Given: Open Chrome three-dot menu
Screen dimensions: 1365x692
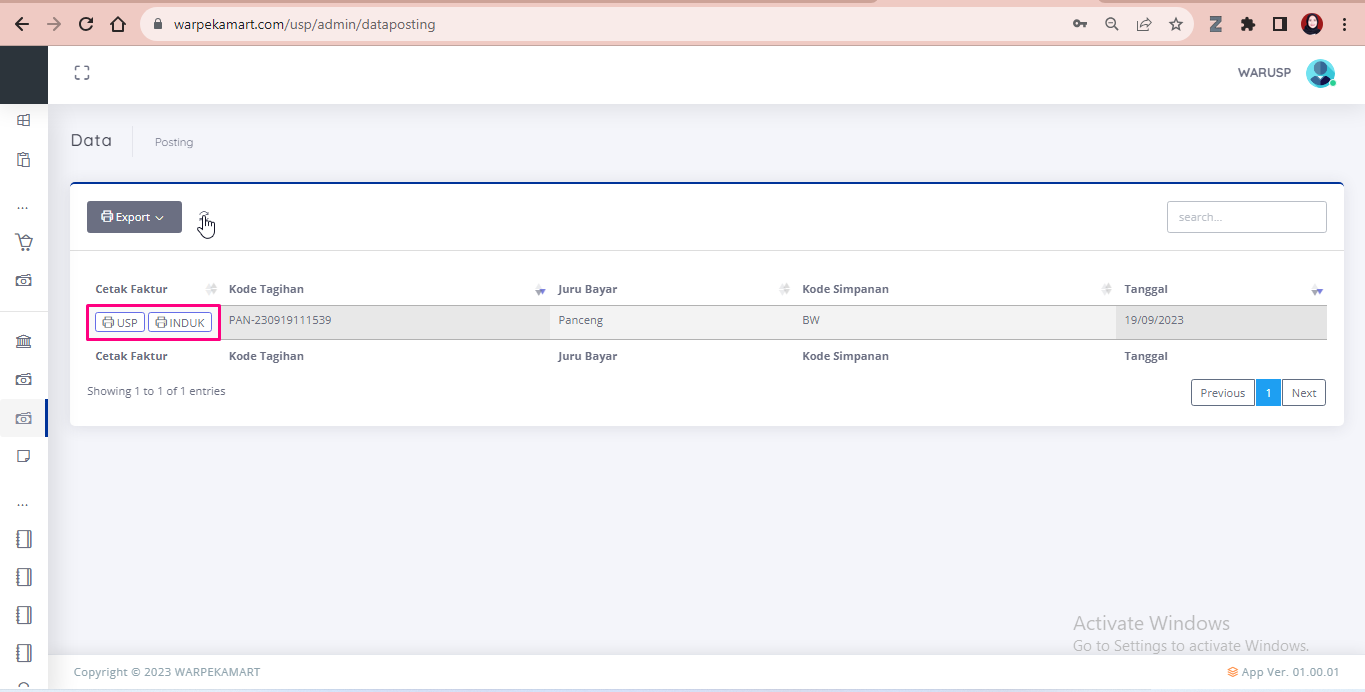Looking at the screenshot, I should pyautogui.click(x=1344, y=24).
